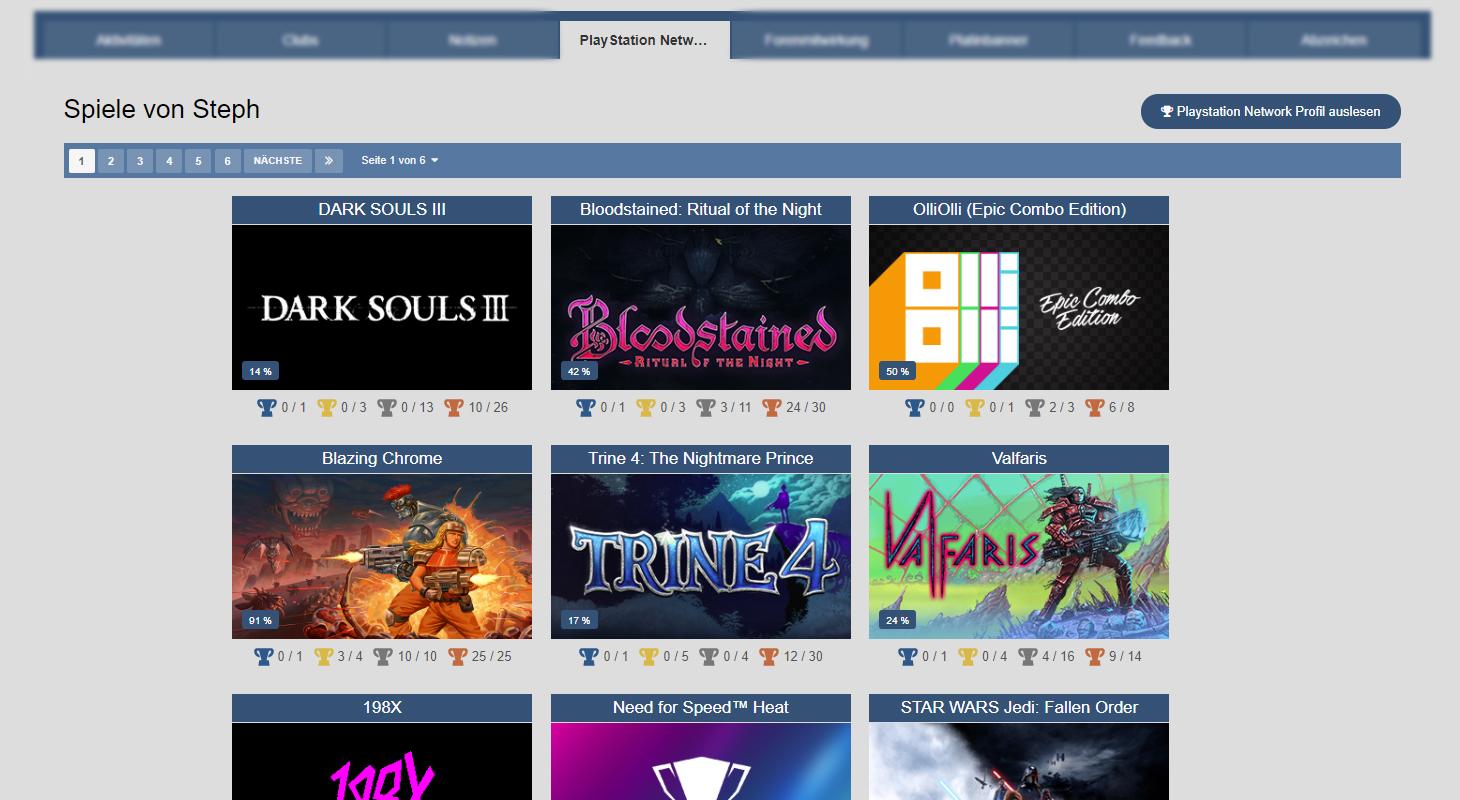Click the OlliOlli Epic Combo Edition cover image
This screenshot has height=800, width=1460.
[x=1019, y=307]
